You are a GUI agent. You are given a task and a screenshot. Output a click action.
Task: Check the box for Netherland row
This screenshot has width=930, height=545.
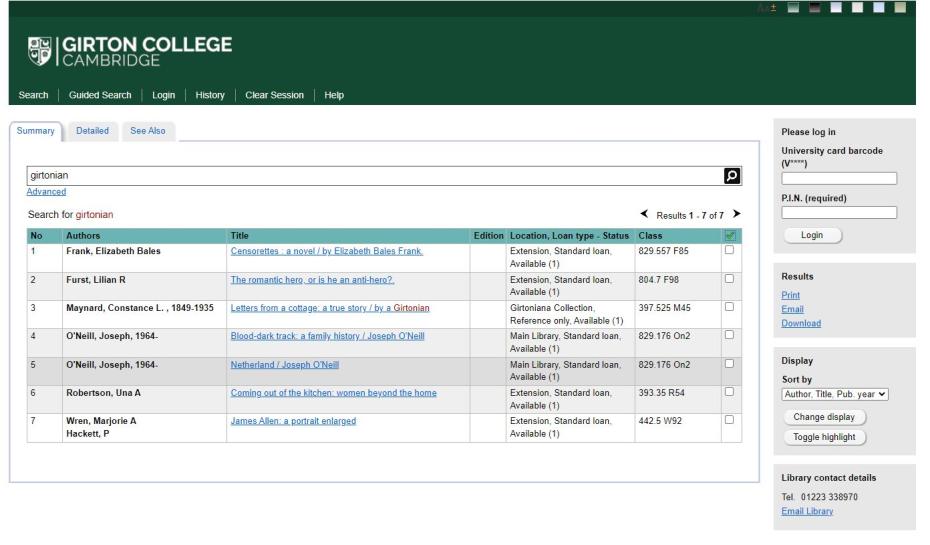(730, 363)
